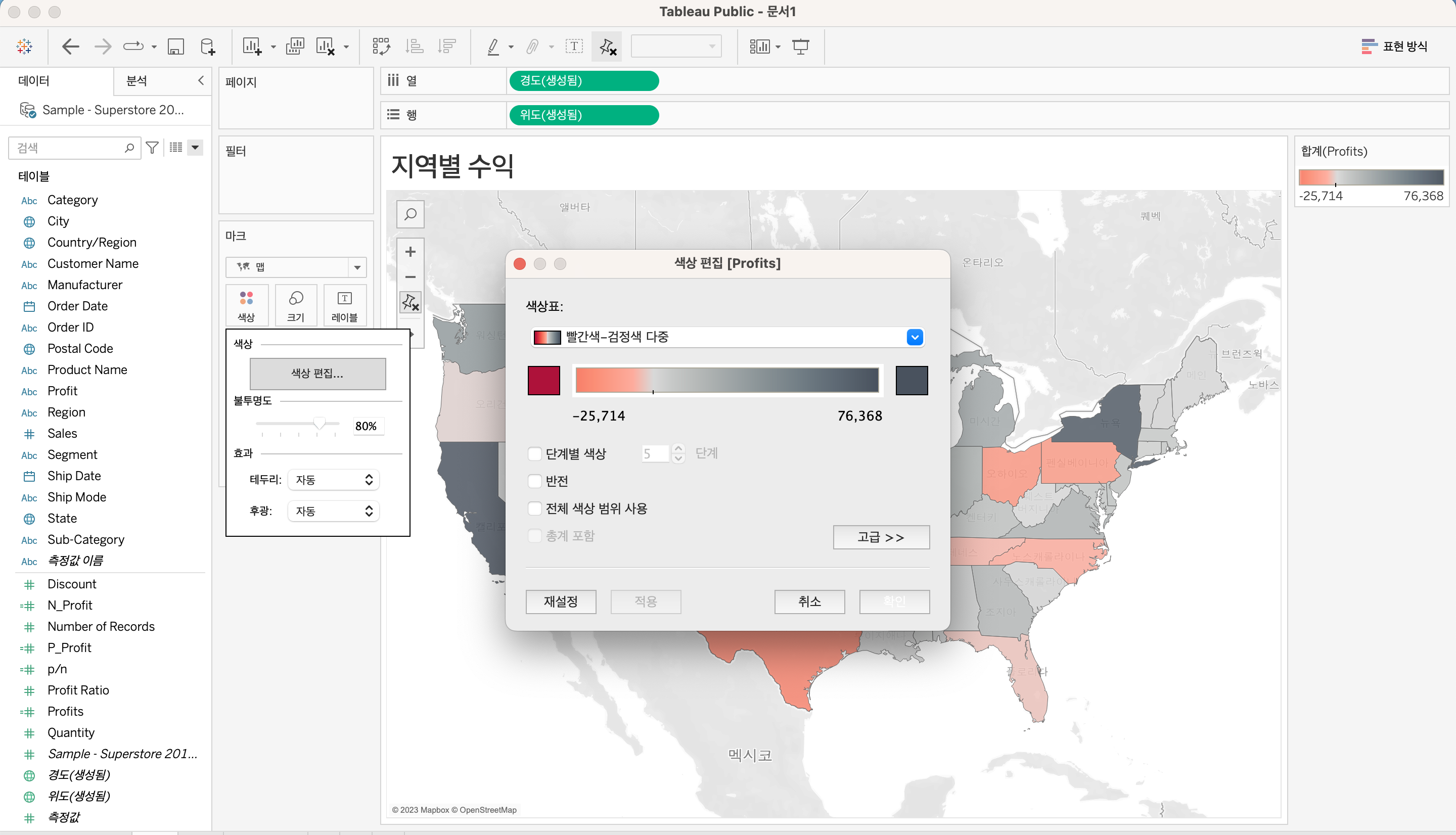This screenshot has height=835, width=1456.
Task: Click the 지역별 수익 sheet title
Action: 452,166
